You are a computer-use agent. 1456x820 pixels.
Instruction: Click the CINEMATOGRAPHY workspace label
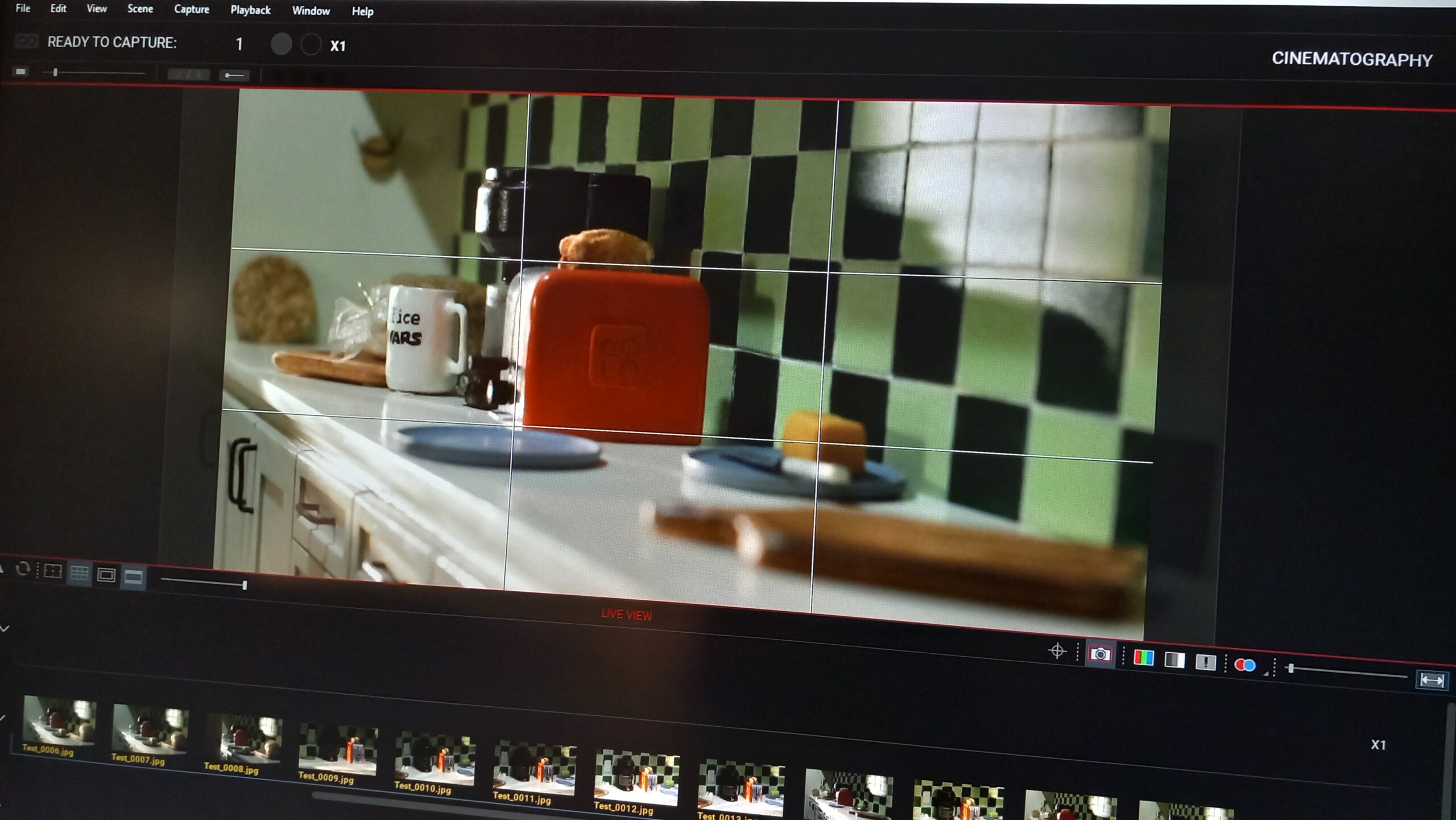(1351, 59)
